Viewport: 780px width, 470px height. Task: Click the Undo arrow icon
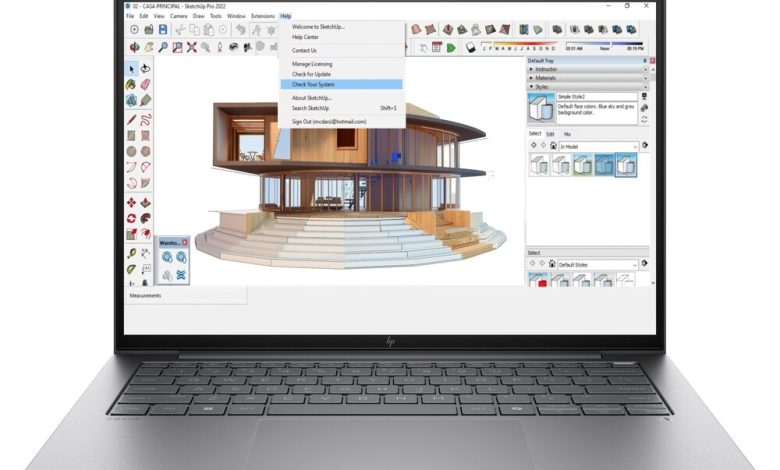[x=241, y=30]
